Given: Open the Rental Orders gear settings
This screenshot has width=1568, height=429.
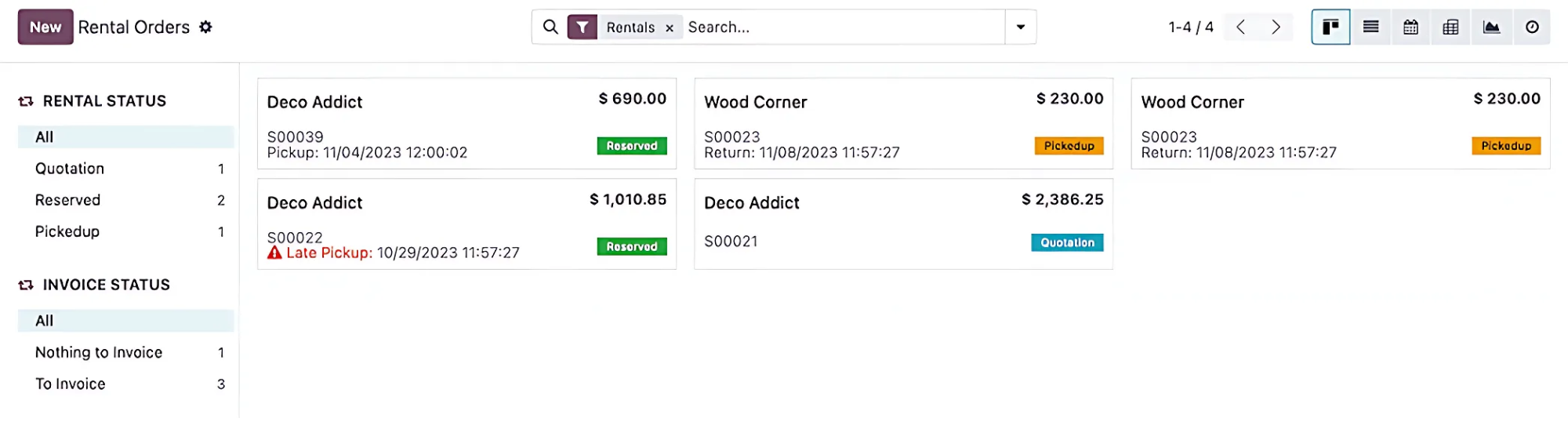Looking at the screenshot, I should tap(205, 27).
